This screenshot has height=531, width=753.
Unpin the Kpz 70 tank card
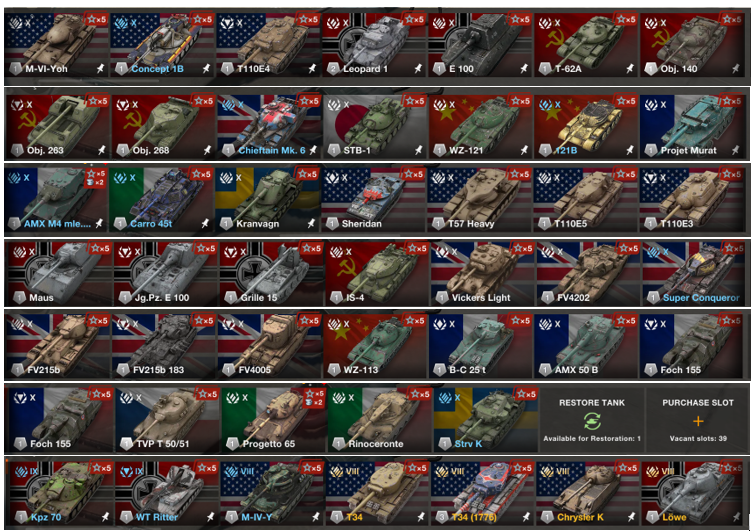105,517
